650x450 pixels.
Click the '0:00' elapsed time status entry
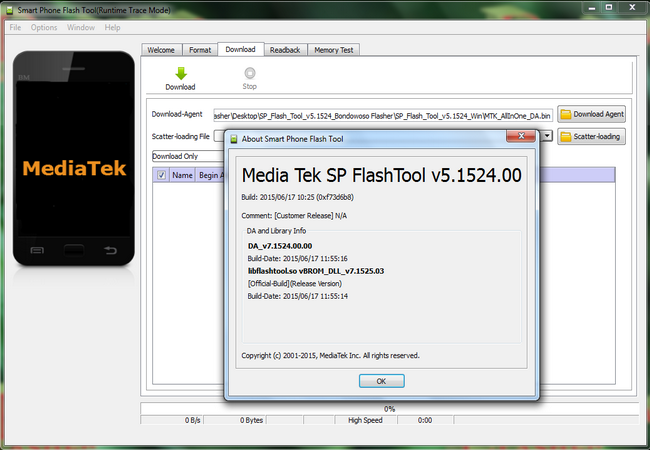pyautogui.click(x=425, y=420)
